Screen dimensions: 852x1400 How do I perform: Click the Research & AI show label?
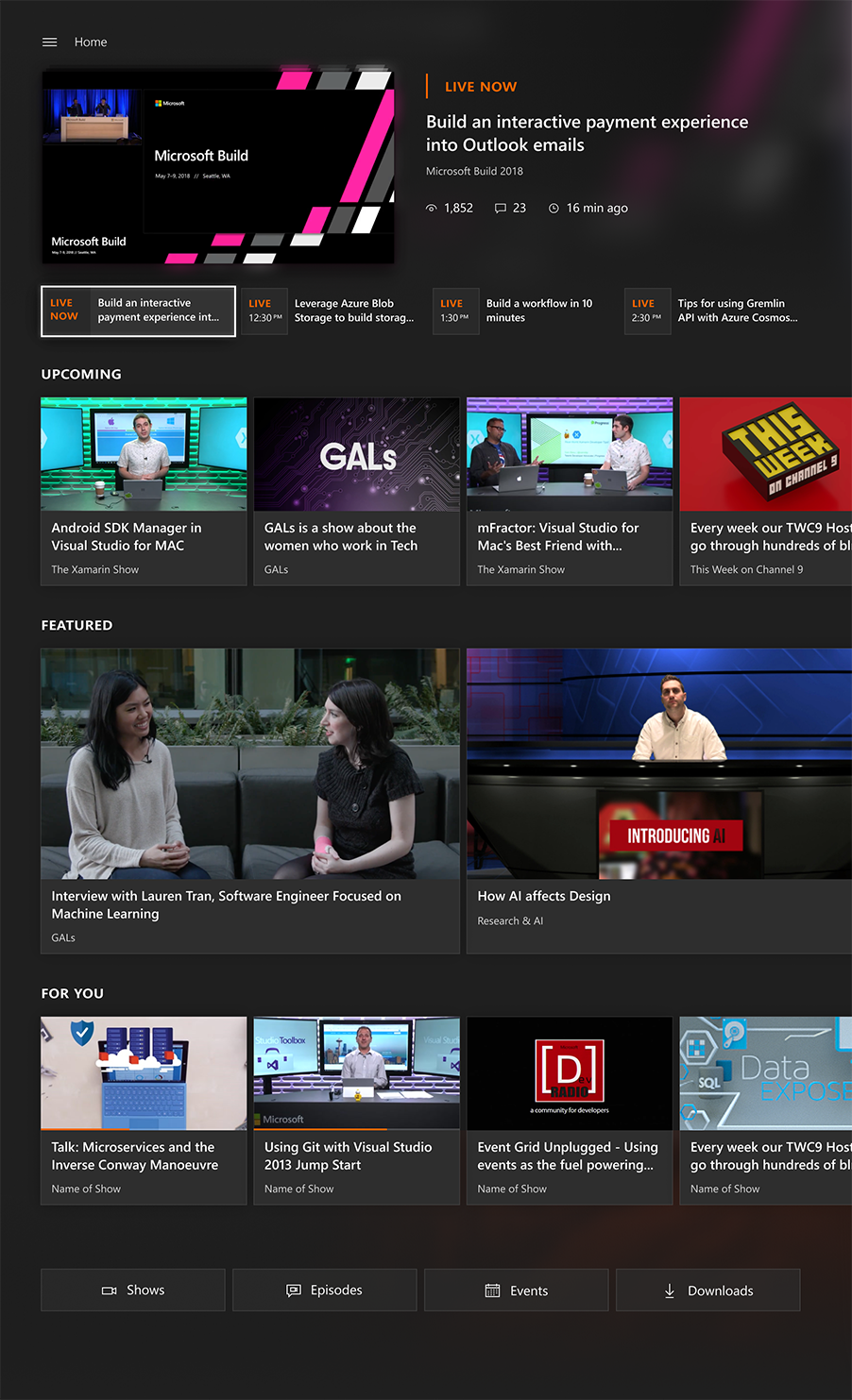[x=510, y=920]
